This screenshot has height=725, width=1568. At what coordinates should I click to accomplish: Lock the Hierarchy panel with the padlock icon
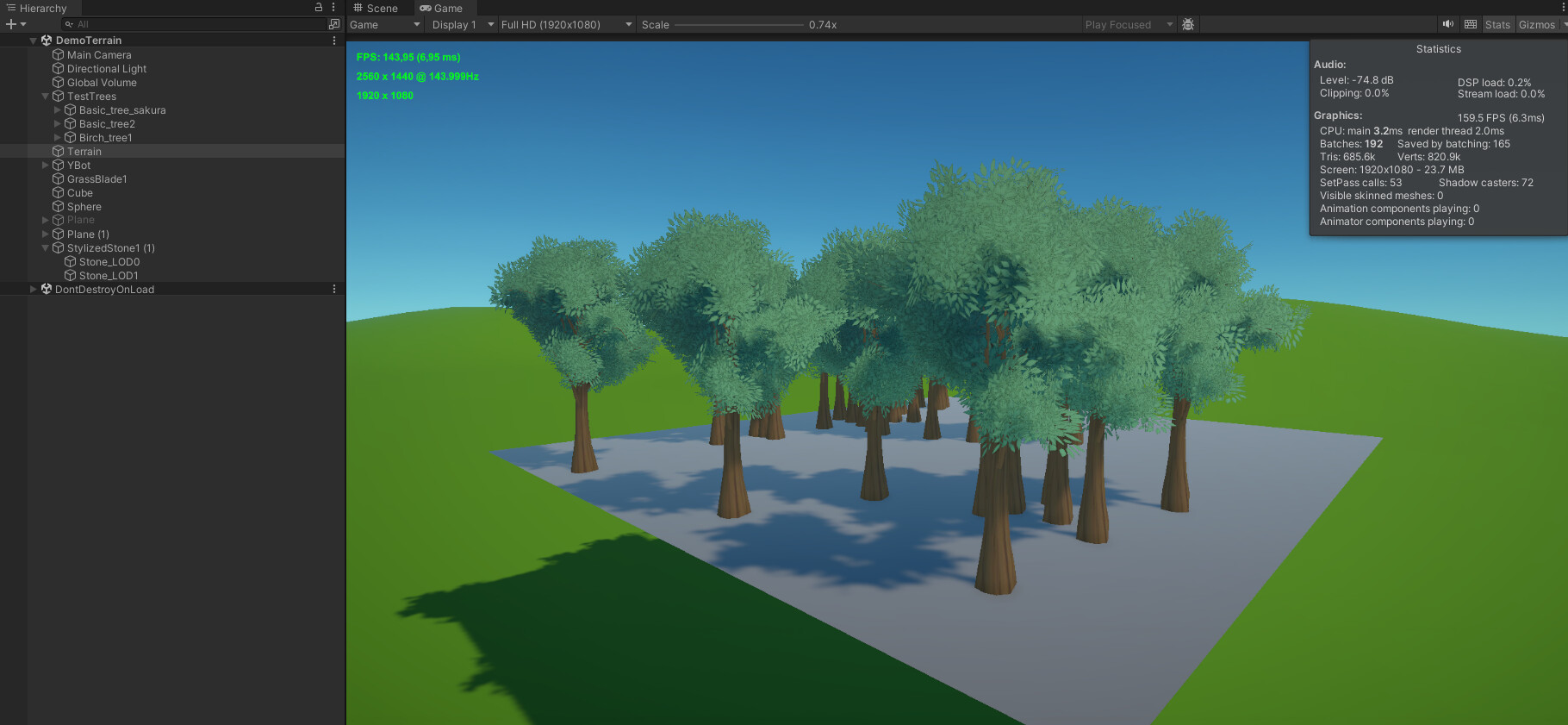pyautogui.click(x=319, y=7)
